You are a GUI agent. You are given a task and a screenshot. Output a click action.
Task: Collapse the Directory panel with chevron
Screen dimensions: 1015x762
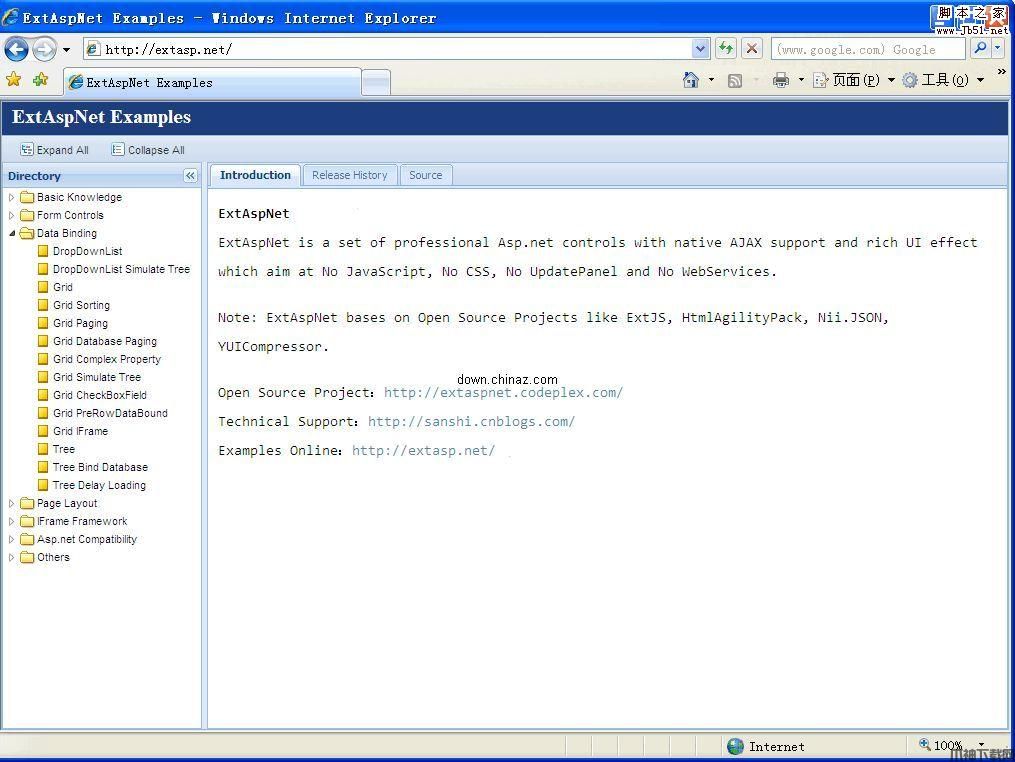190,175
